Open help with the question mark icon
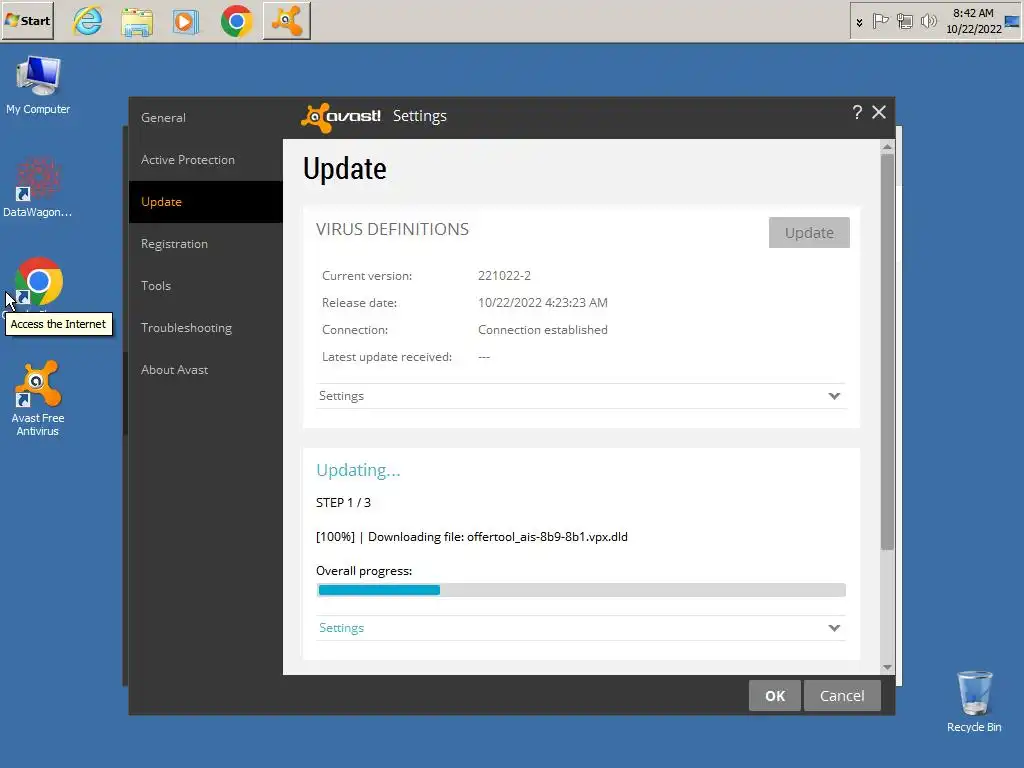Screen dimensions: 1024x768 (857, 113)
